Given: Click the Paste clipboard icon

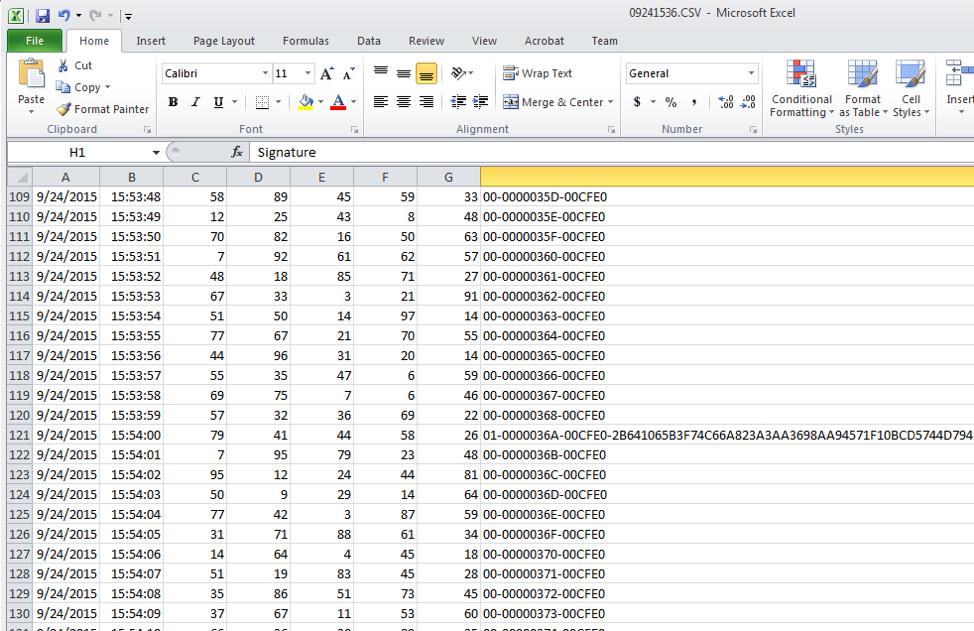Looking at the screenshot, I should [31, 74].
